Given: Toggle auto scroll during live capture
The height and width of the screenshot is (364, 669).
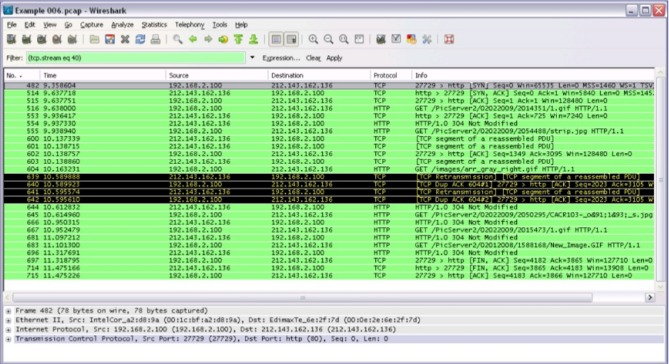Looking at the screenshot, I should click(291, 39).
